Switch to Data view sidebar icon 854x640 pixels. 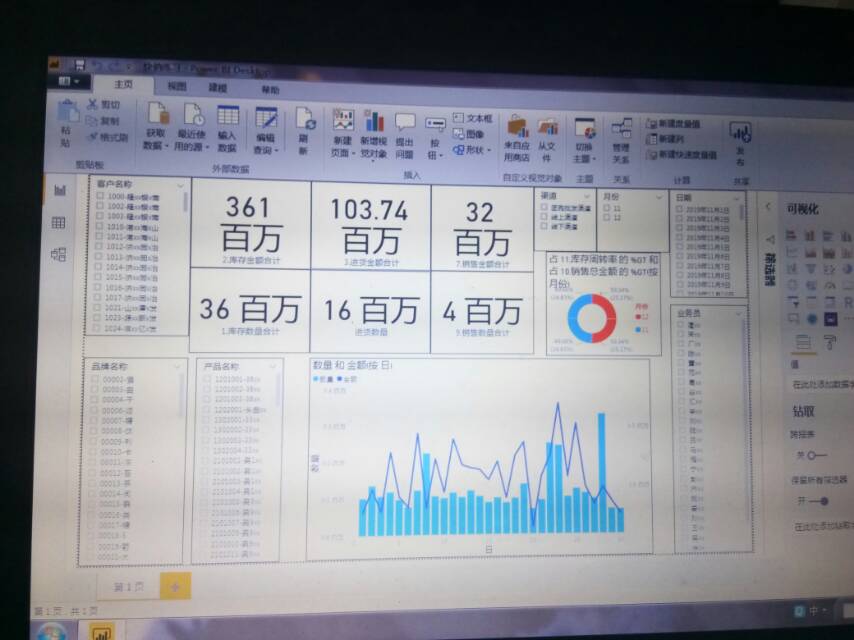pos(58,222)
